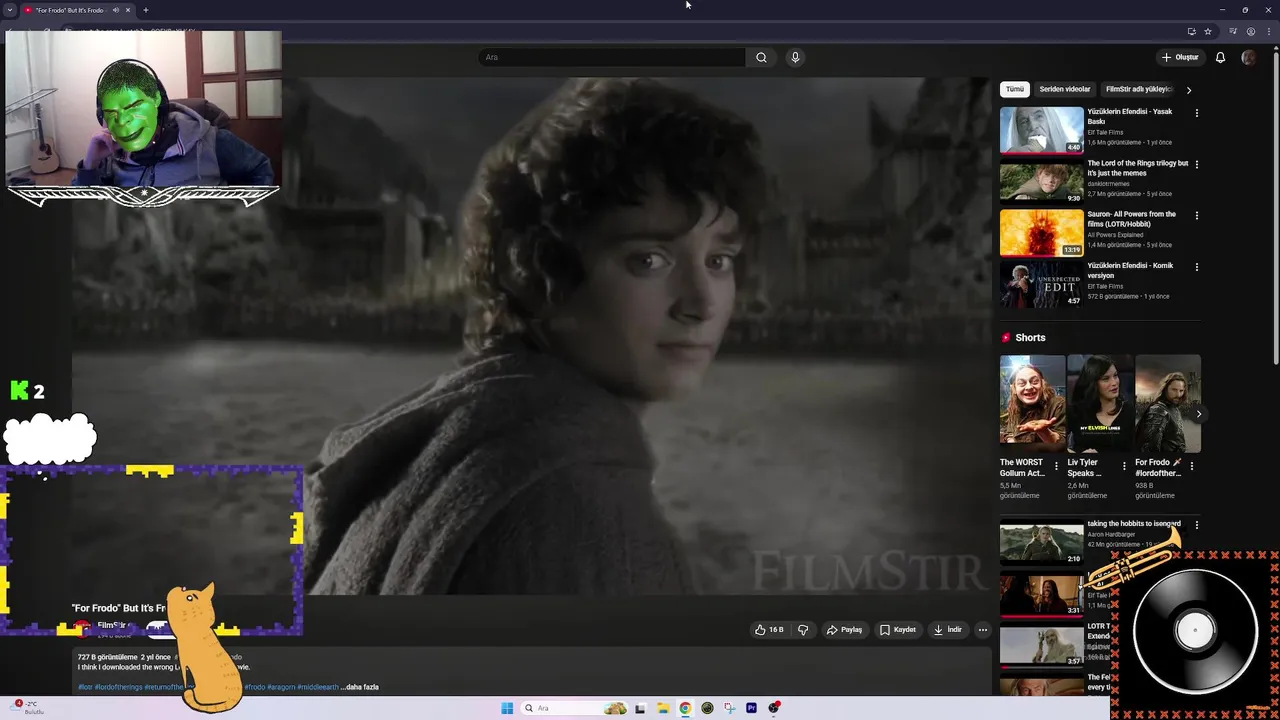Open the Chrome media control icon
Viewport: 1280px width, 720px height.
(x=1233, y=31)
